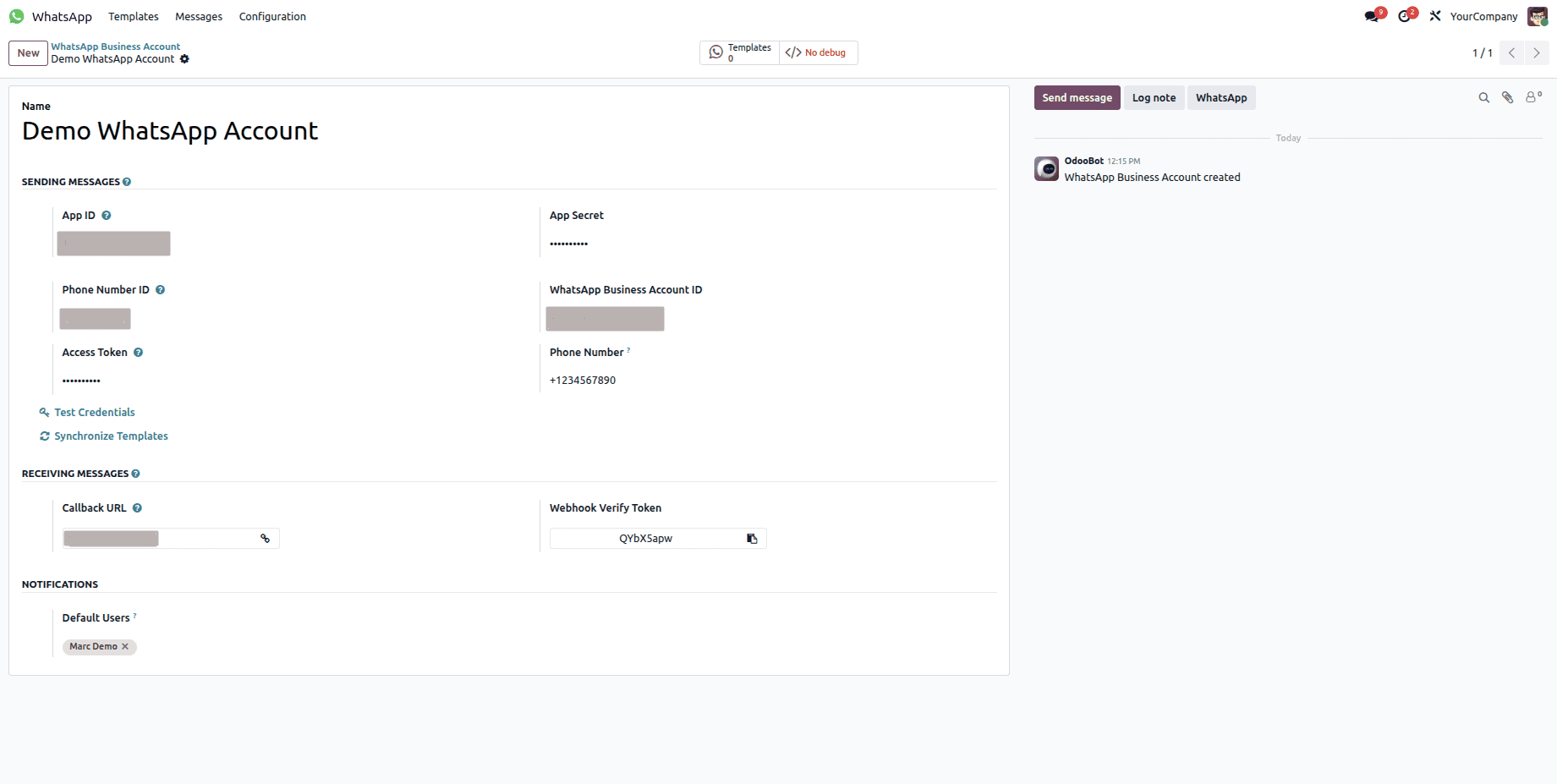
Task: Open attachments paperclip icon
Action: click(1507, 98)
